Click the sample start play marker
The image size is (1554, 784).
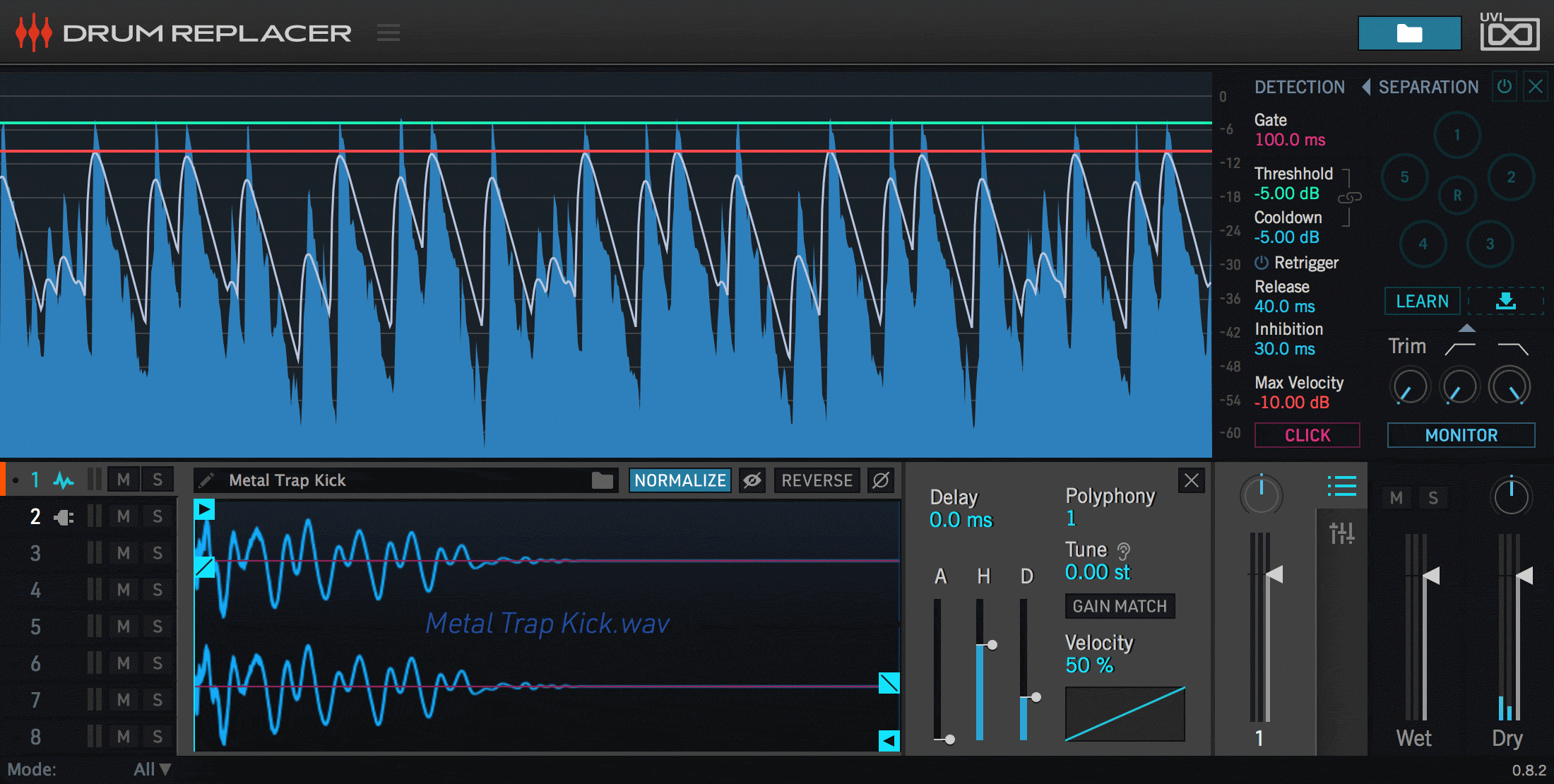pos(204,509)
